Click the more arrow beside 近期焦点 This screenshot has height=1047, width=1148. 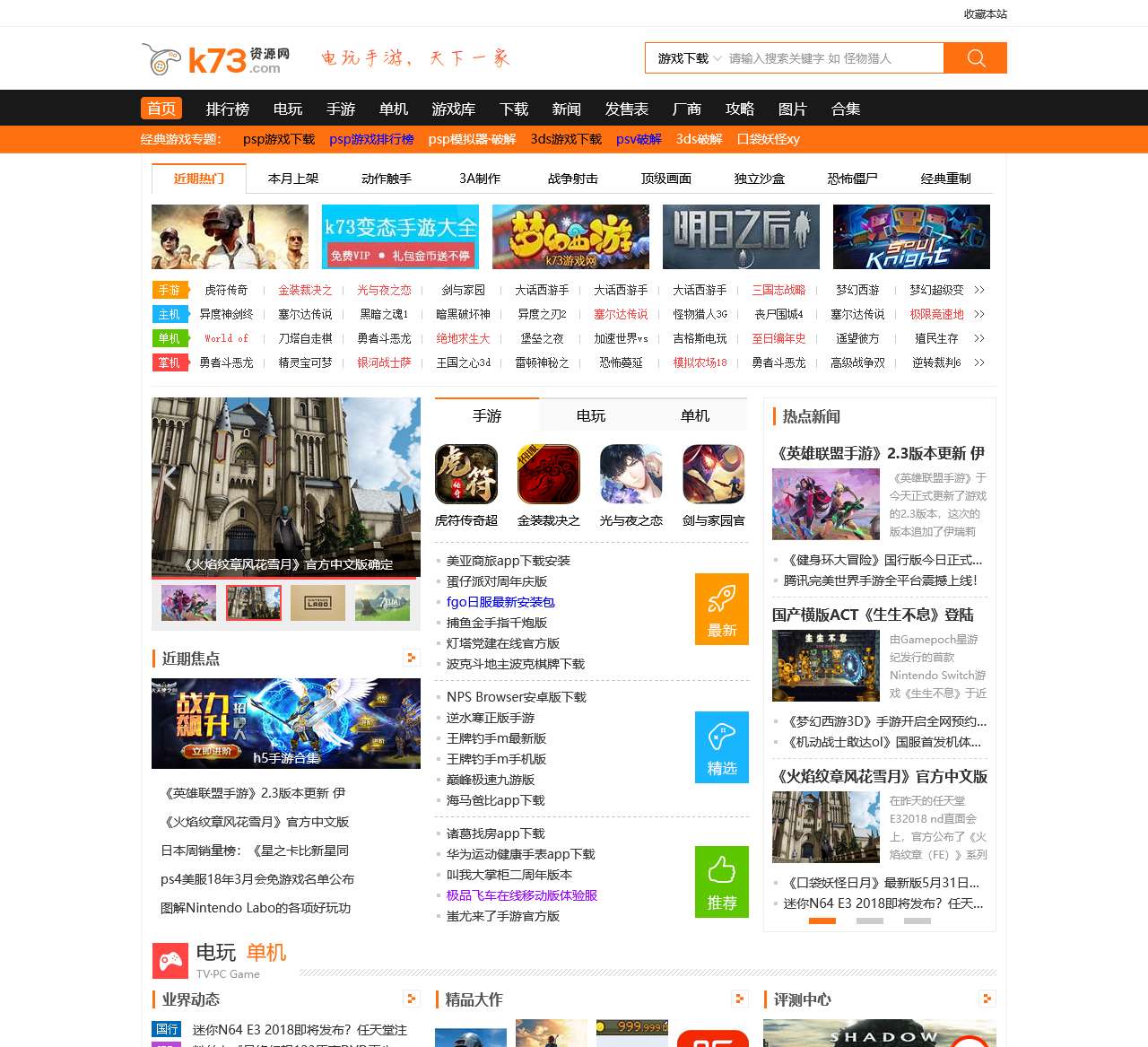tap(412, 658)
